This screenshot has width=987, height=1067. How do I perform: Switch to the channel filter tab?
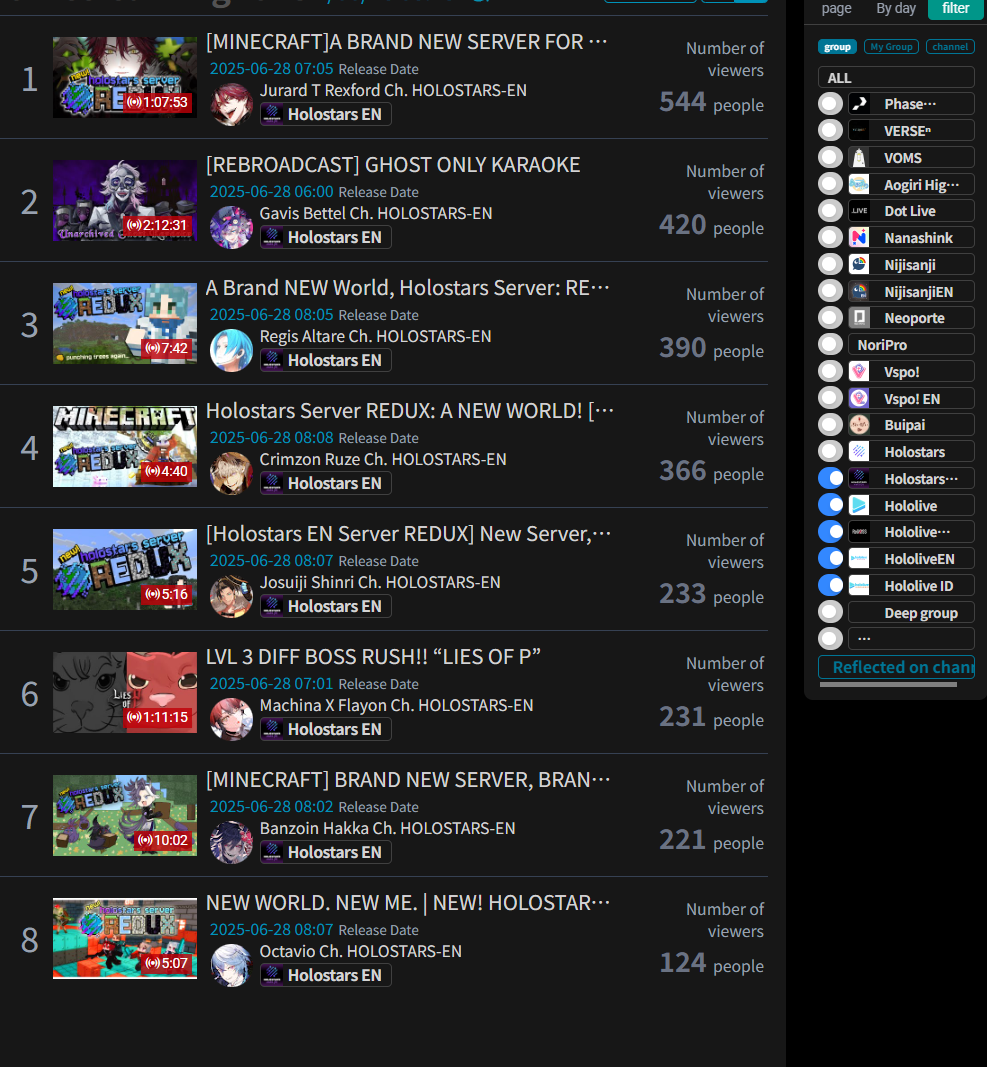pos(950,47)
